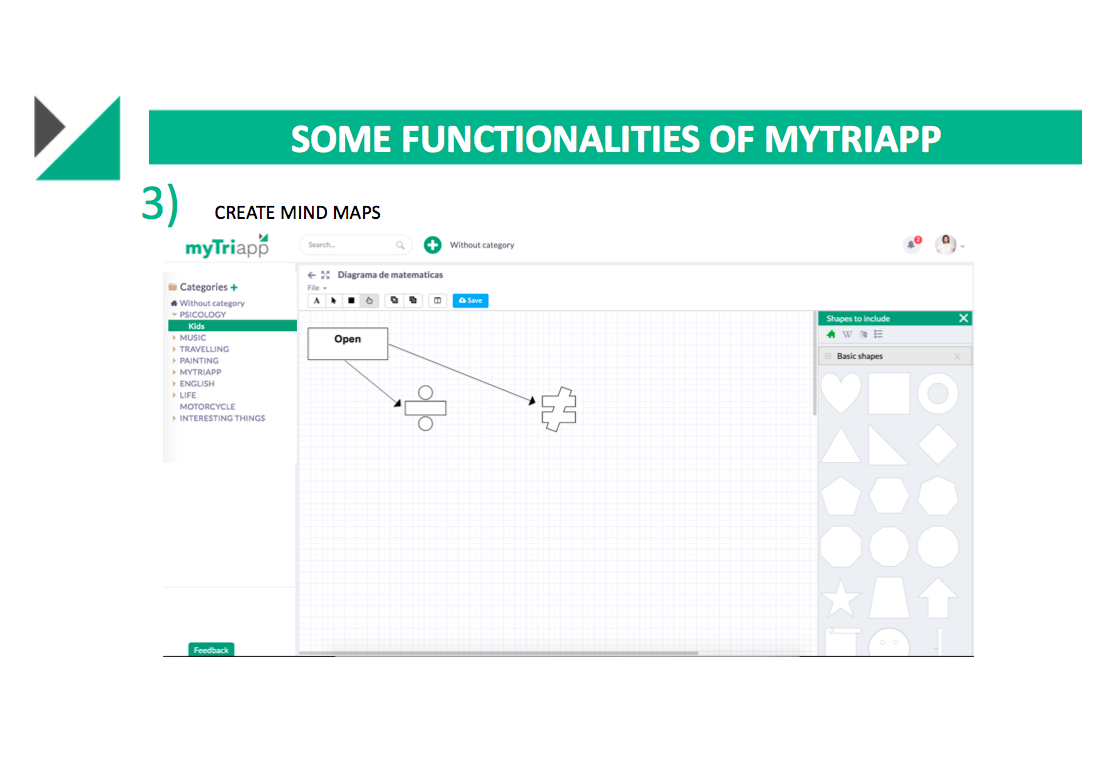Select the Open box on the canvas
The image size is (1095, 774).
(348, 344)
